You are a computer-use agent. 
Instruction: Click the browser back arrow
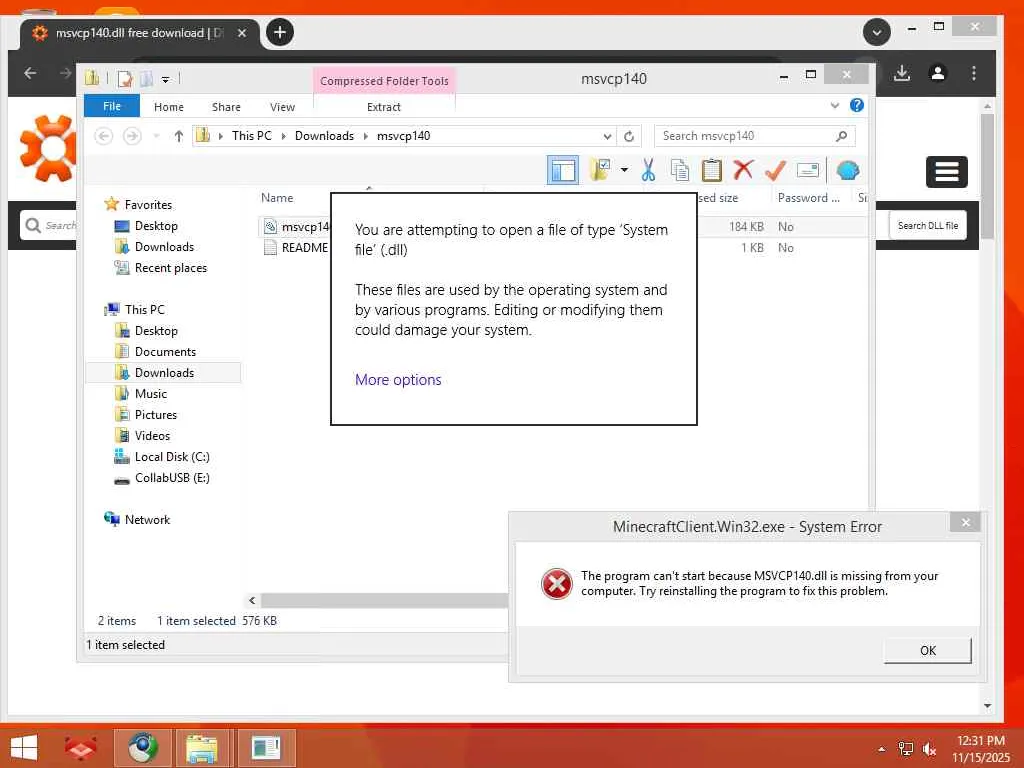click(x=30, y=73)
